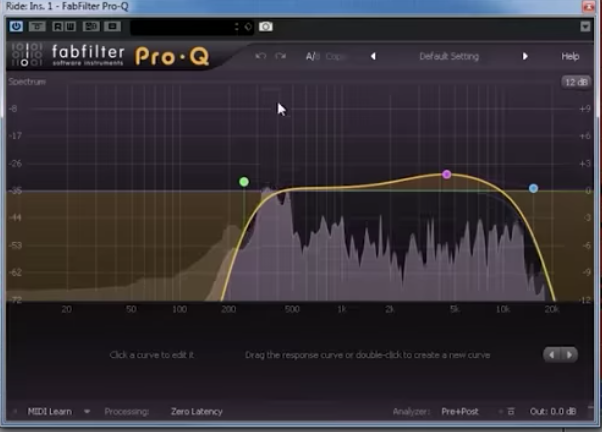
Task: Go to previous preset arrow
Action: [x=373, y=56]
